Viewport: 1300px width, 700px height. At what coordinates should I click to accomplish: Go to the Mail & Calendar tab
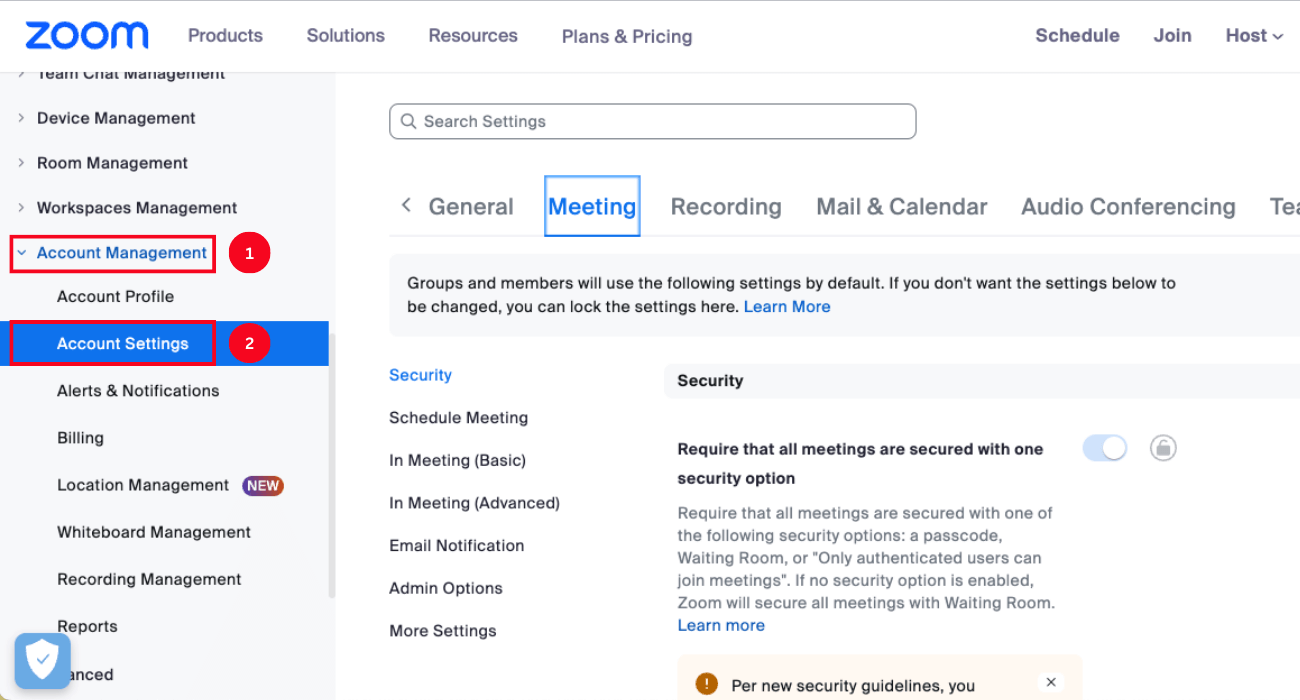pyautogui.click(x=901, y=207)
